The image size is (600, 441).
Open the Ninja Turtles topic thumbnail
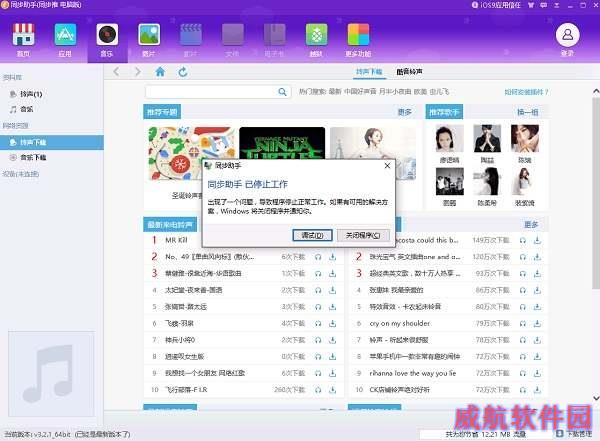[282, 143]
